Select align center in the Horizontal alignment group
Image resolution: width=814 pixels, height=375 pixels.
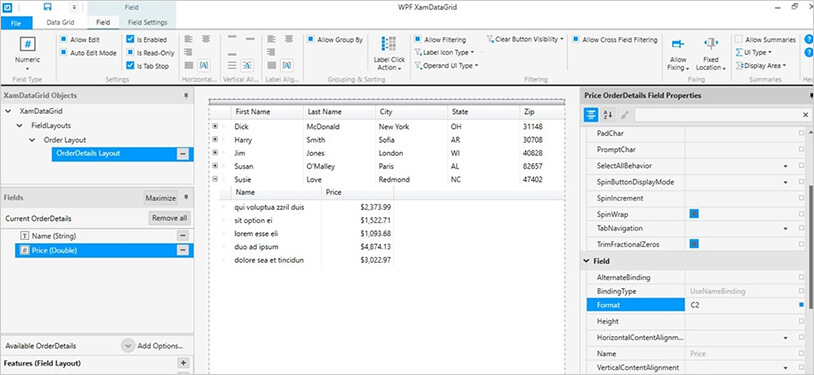point(206,39)
